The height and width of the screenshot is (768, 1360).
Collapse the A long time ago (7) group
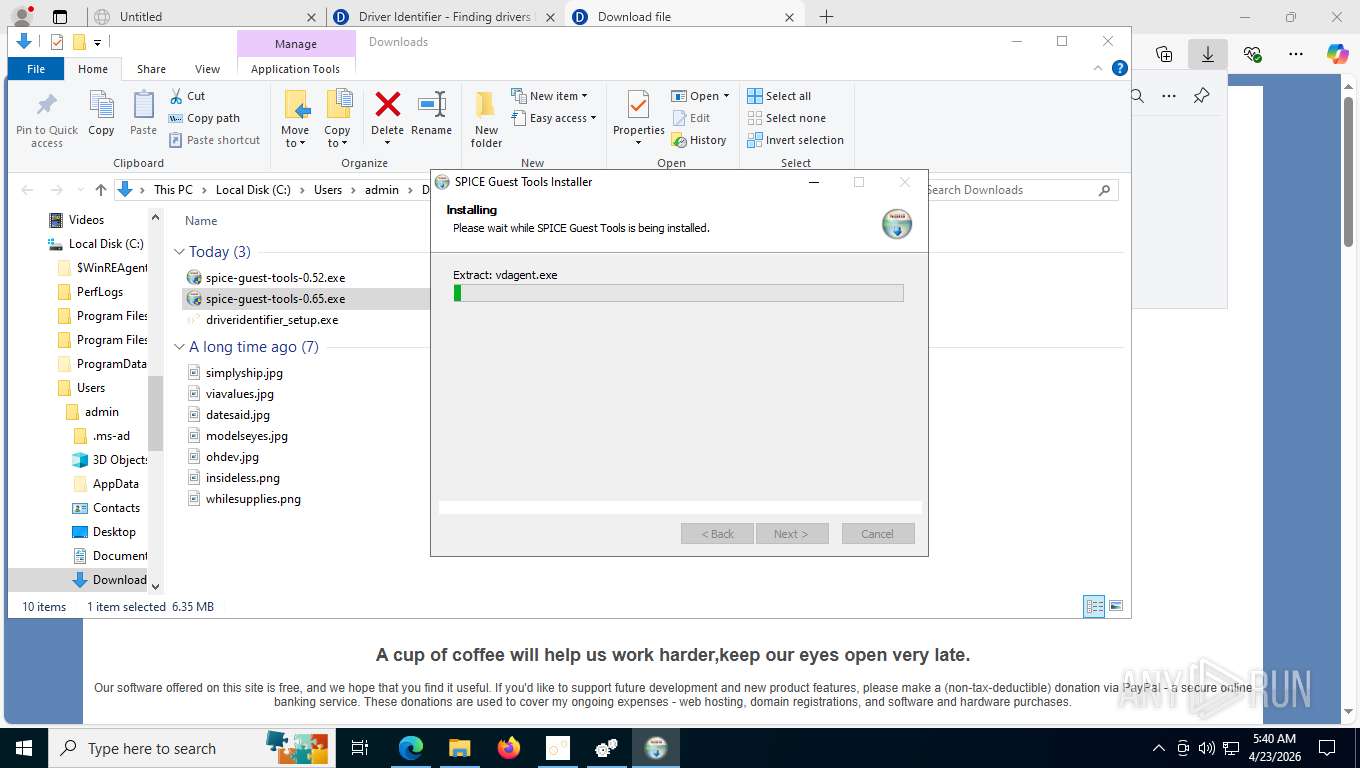[x=180, y=347]
